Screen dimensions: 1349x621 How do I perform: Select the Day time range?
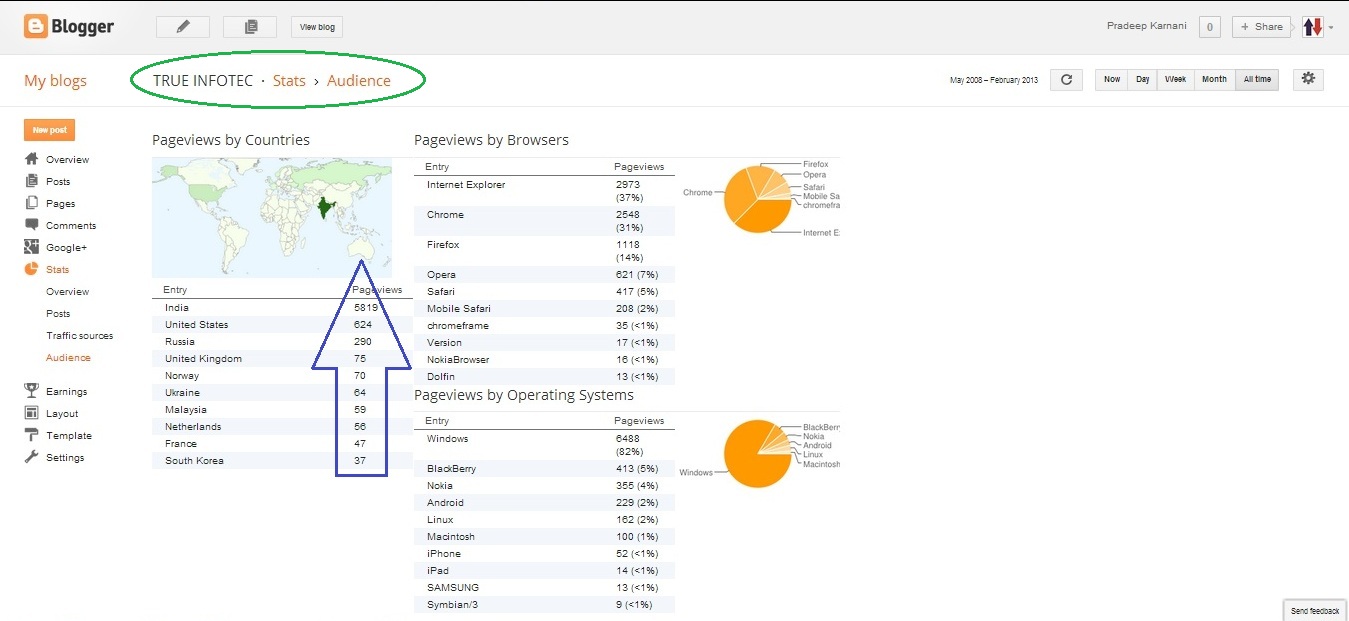coord(1142,80)
